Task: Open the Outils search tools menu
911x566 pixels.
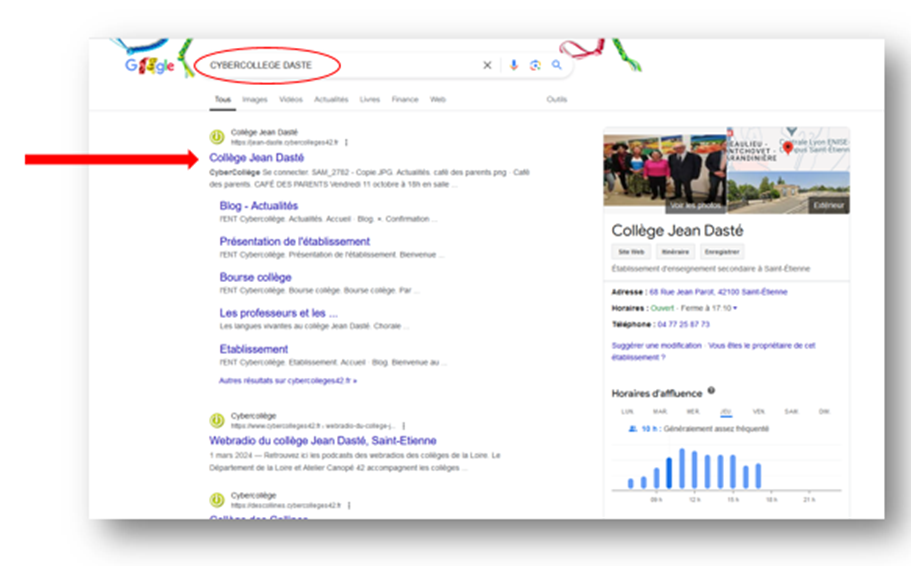Action: click(556, 100)
